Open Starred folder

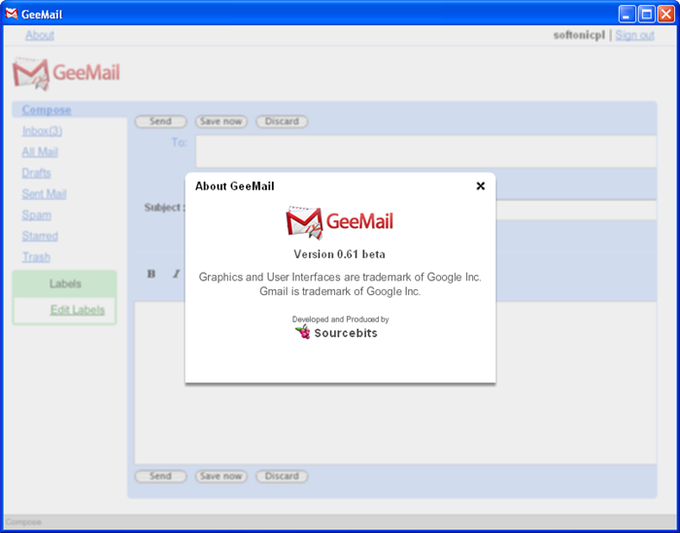pyautogui.click(x=40, y=236)
